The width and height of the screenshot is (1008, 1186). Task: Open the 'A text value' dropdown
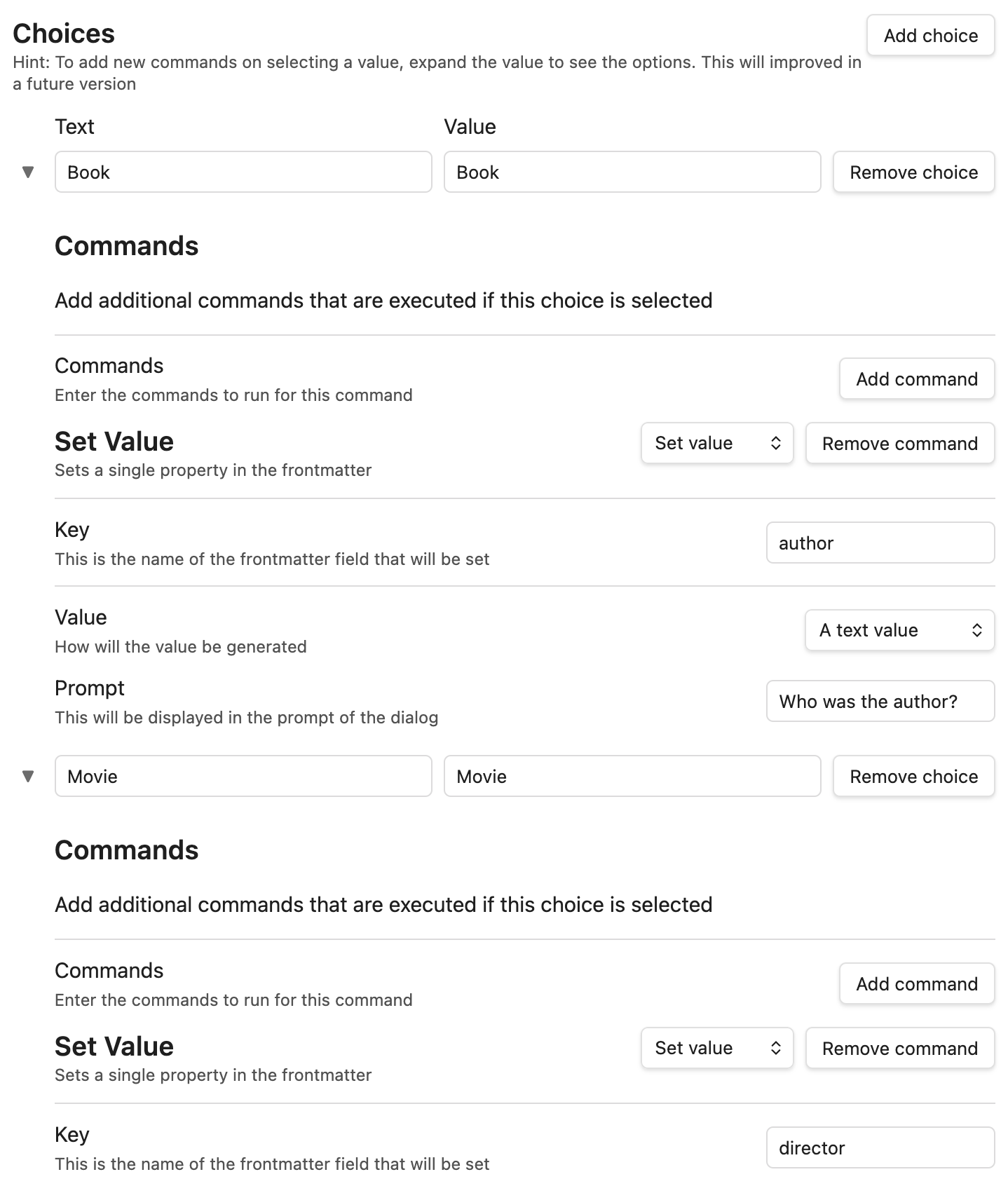900,630
